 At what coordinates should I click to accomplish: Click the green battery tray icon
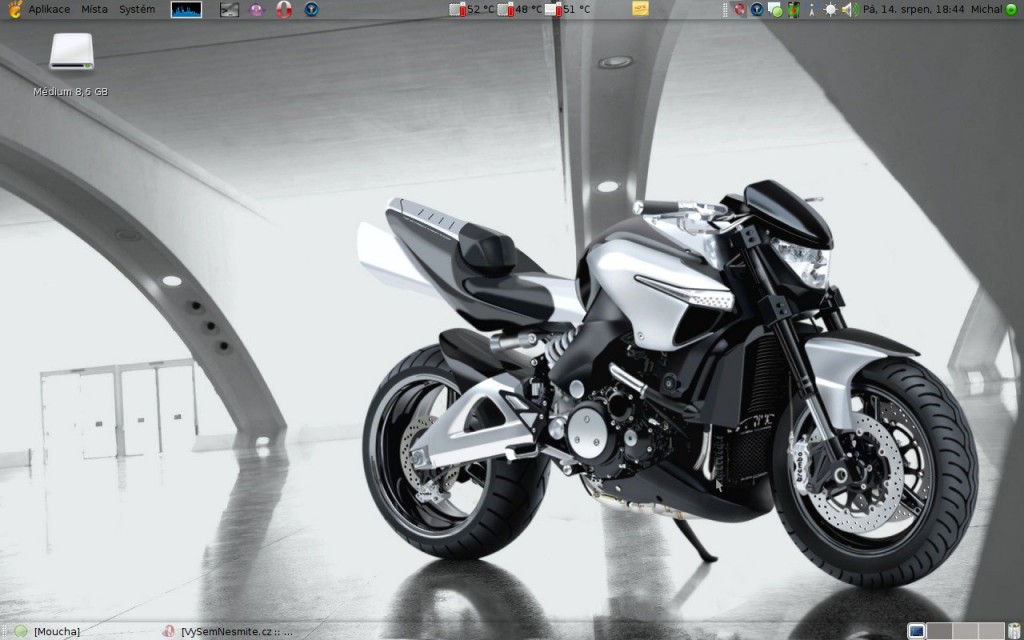(x=793, y=9)
